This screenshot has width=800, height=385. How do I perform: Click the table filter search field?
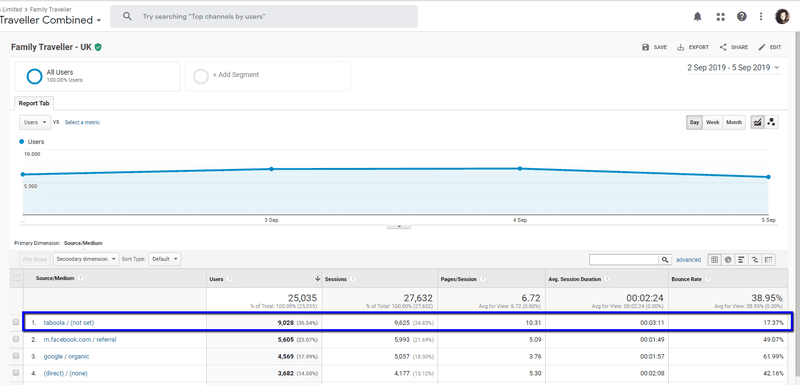coord(624,260)
